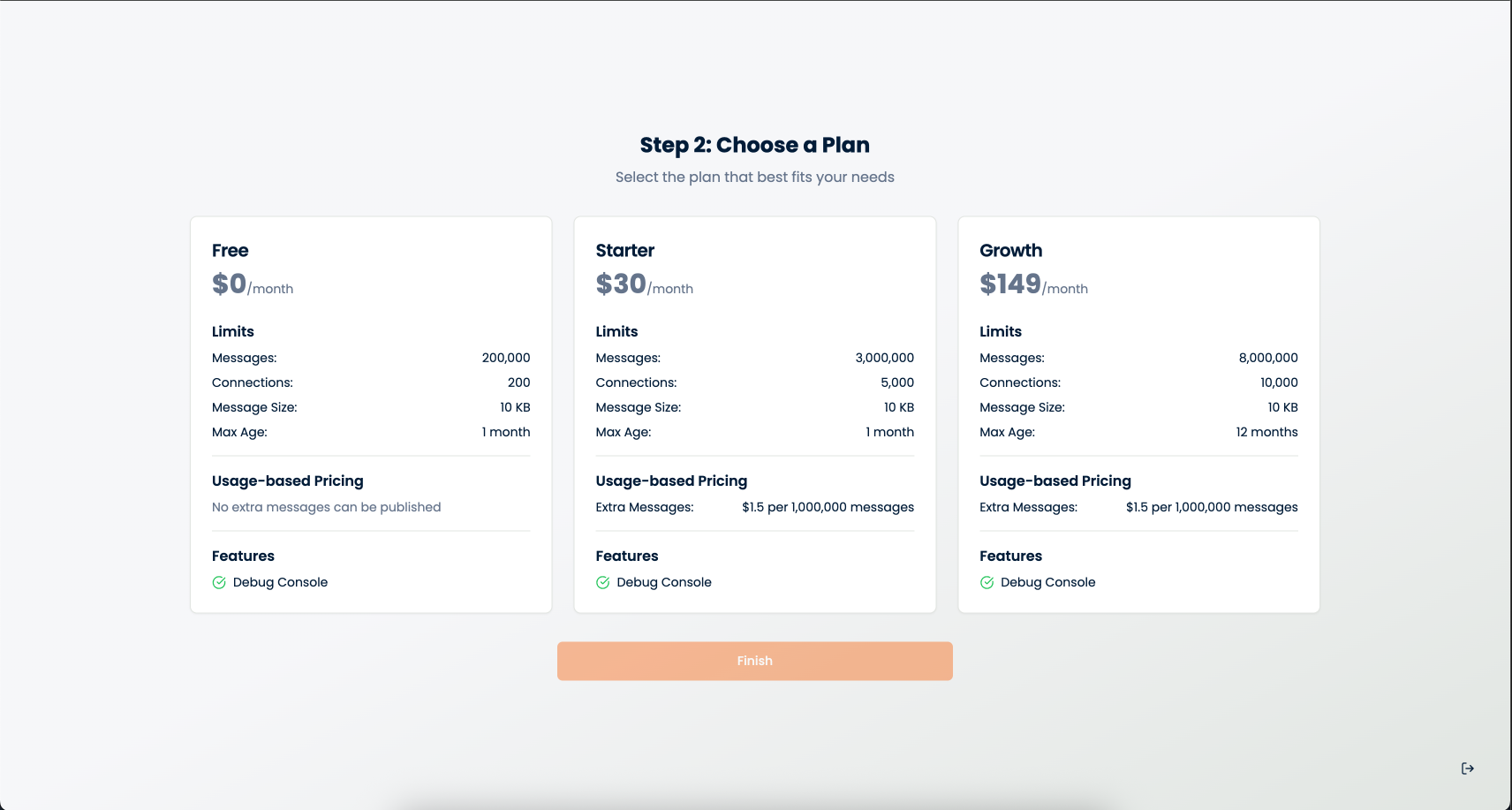This screenshot has width=1512, height=810.
Task: Click the $149/month price
Action: pyautogui.click(x=1033, y=284)
